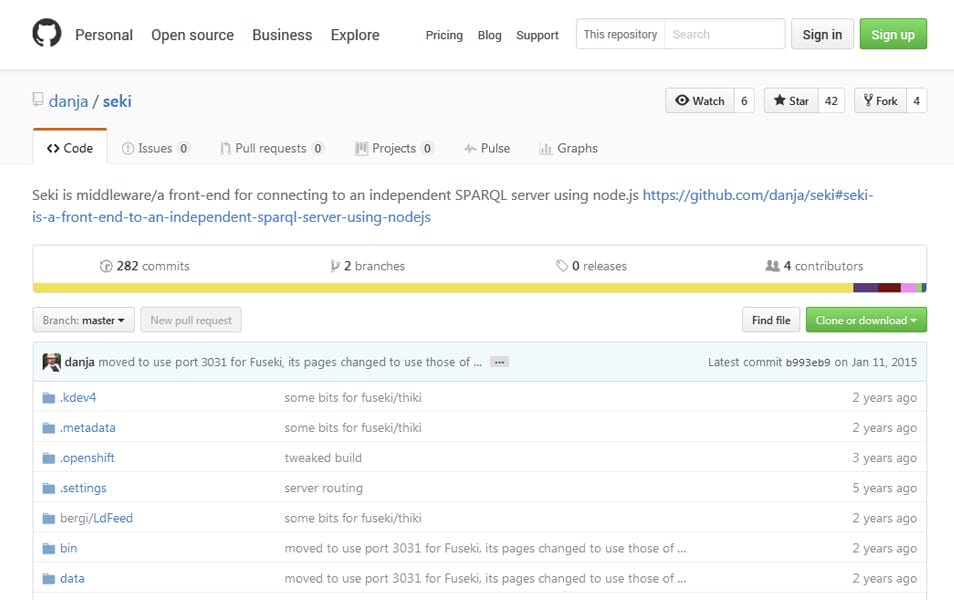This screenshot has width=954, height=600.
Task: Click the Sign up button
Action: point(892,34)
